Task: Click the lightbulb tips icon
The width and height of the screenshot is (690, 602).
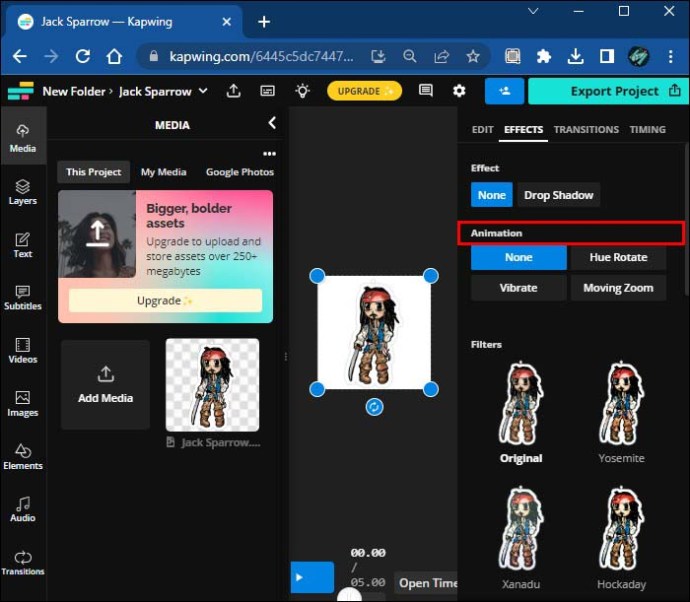Action: click(x=301, y=91)
